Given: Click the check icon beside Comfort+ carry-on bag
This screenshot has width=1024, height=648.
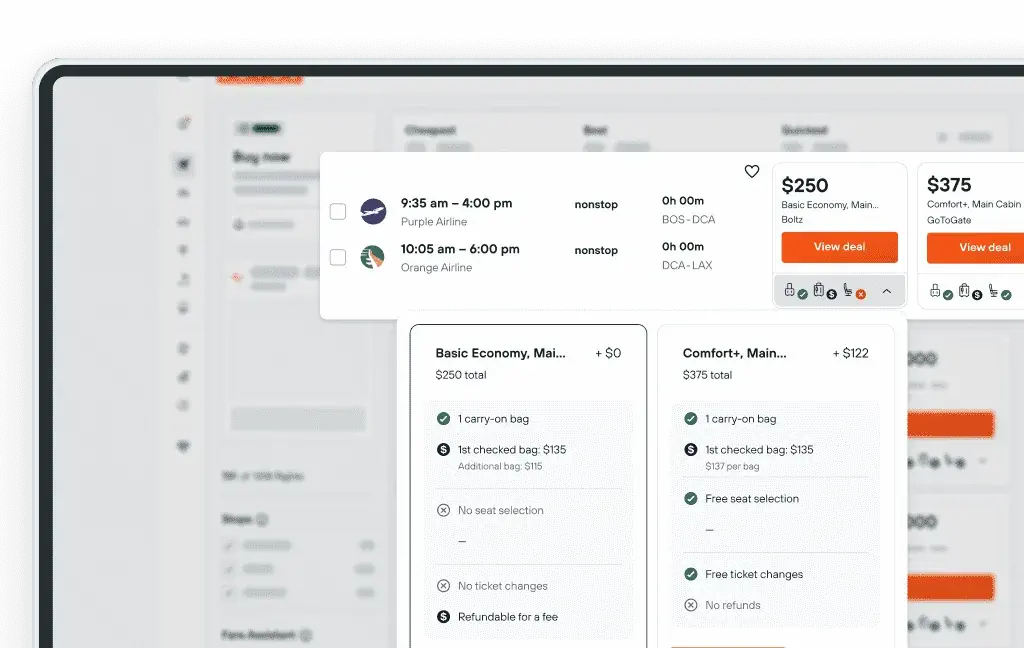Looking at the screenshot, I should (x=690, y=419).
